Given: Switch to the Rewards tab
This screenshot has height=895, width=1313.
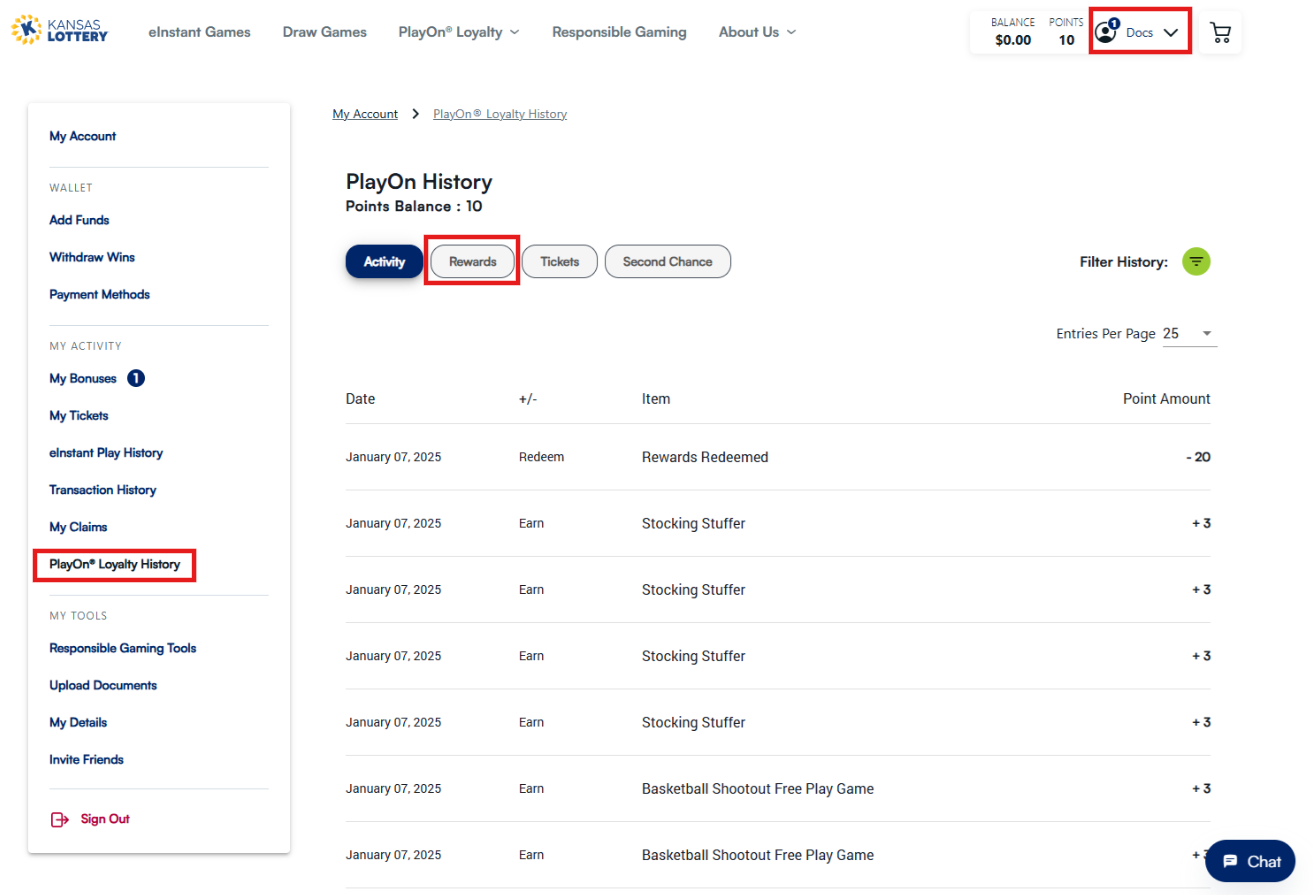Looking at the screenshot, I should [x=472, y=262].
